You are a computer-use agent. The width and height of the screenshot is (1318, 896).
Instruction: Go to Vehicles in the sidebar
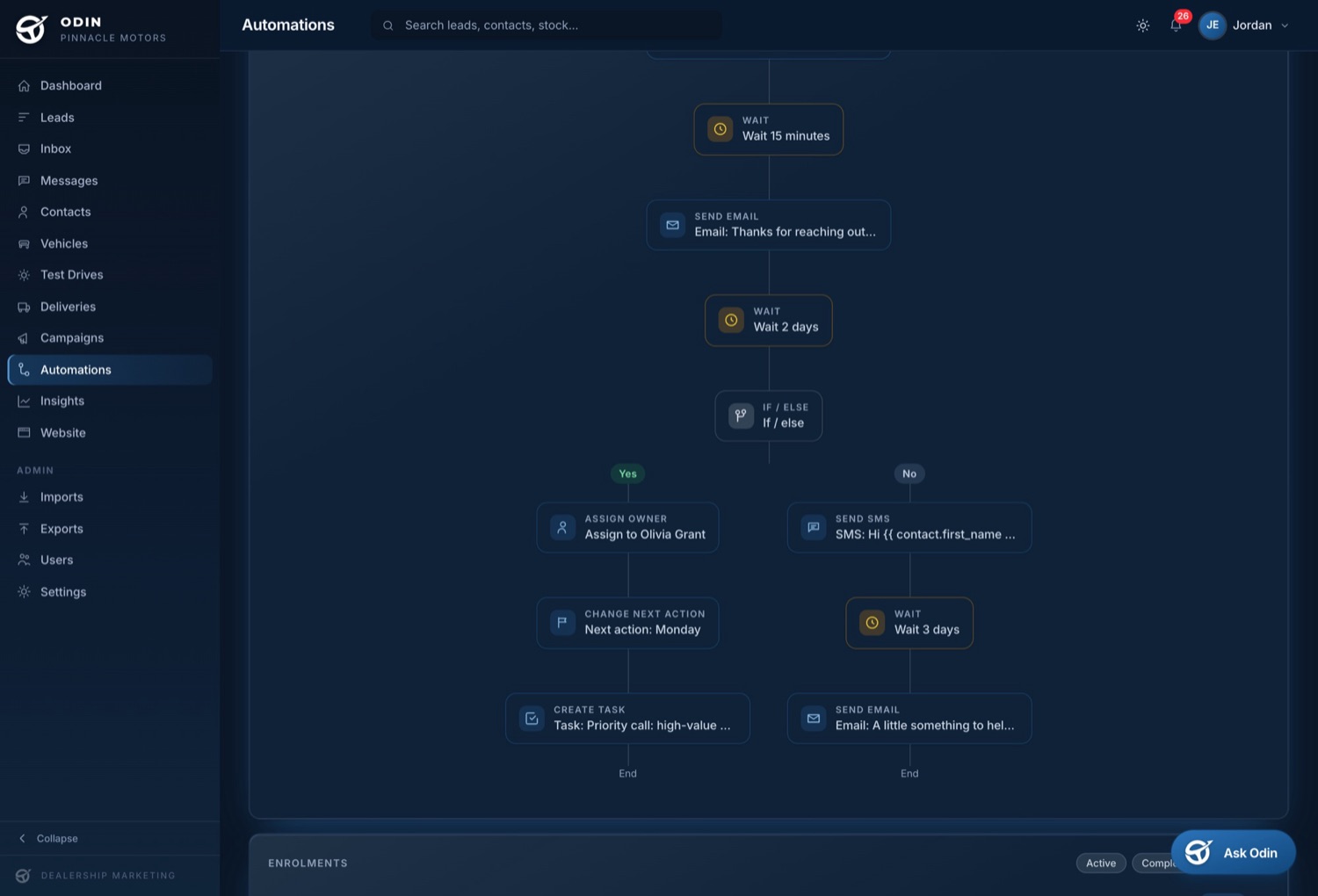[x=110, y=243]
